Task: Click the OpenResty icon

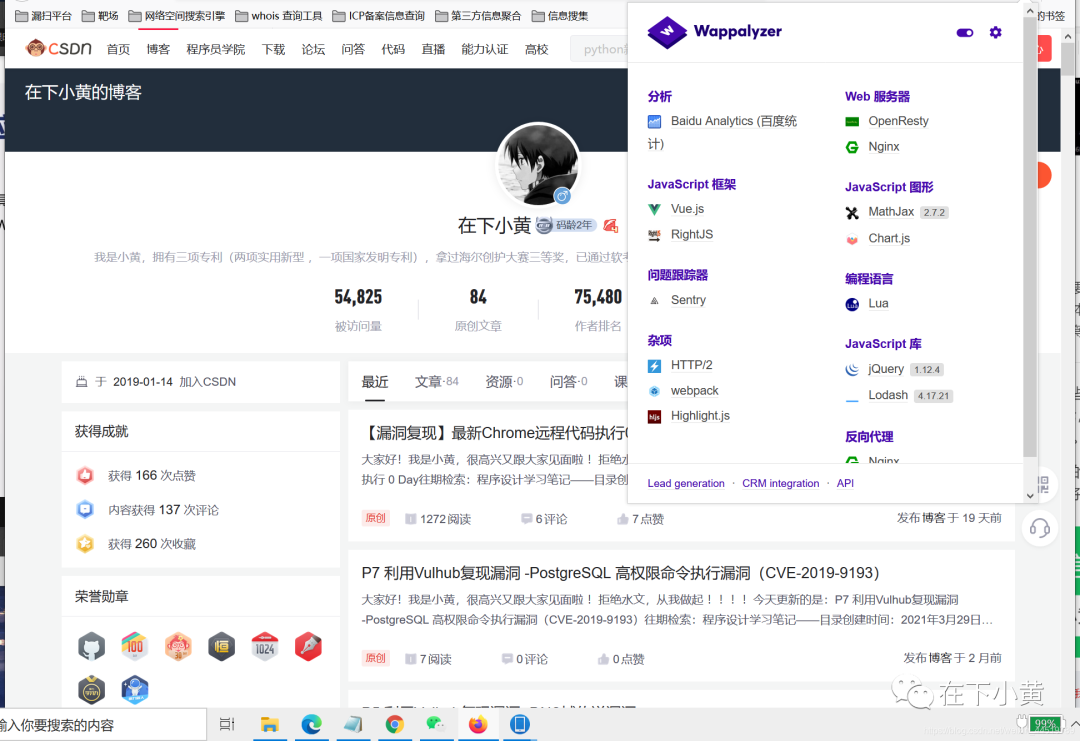Action: pyautogui.click(x=852, y=122)
